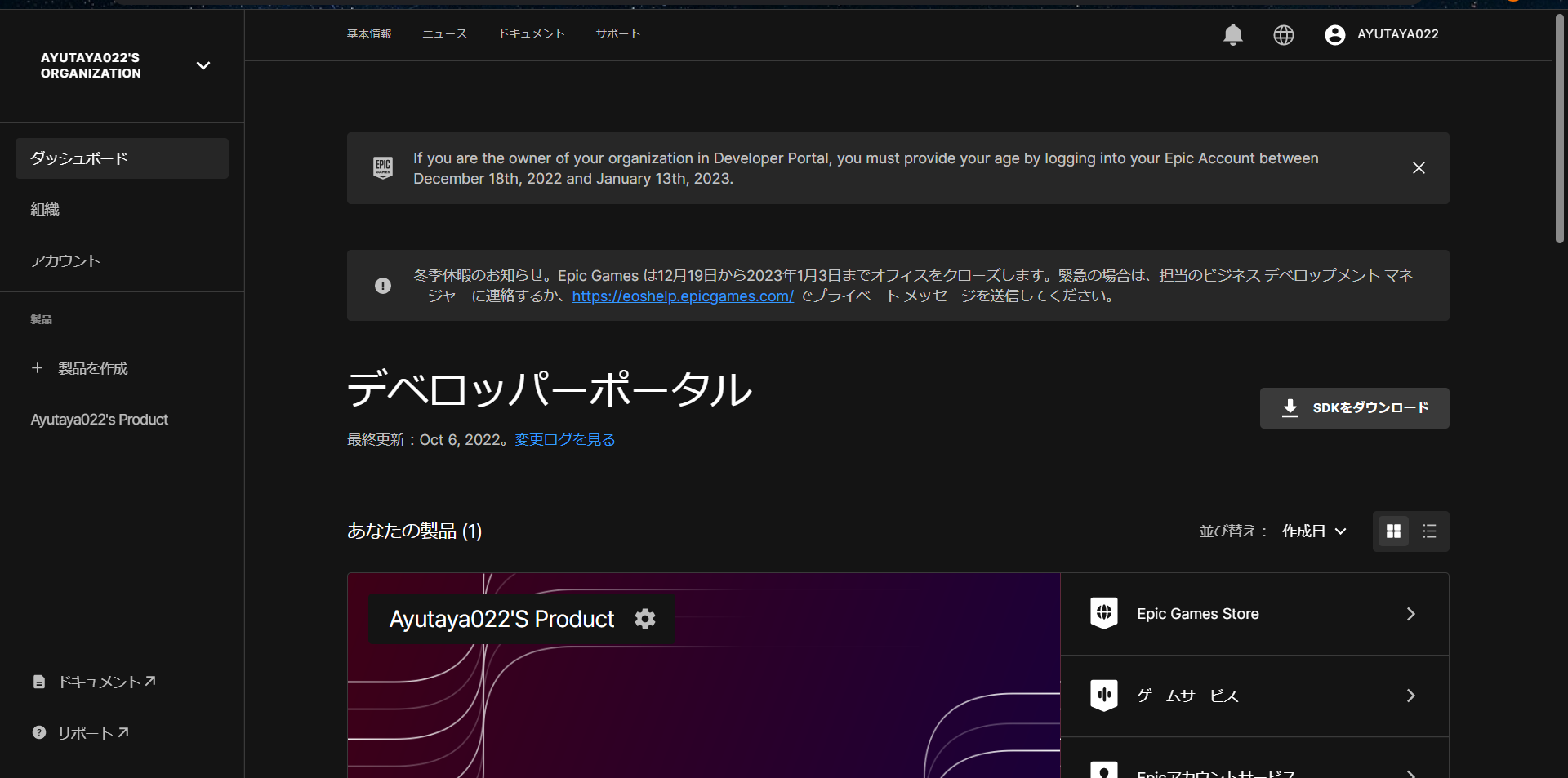Click the question mark icon beside サポート
The image size is (1568, 778).
[x=38, y=732]
